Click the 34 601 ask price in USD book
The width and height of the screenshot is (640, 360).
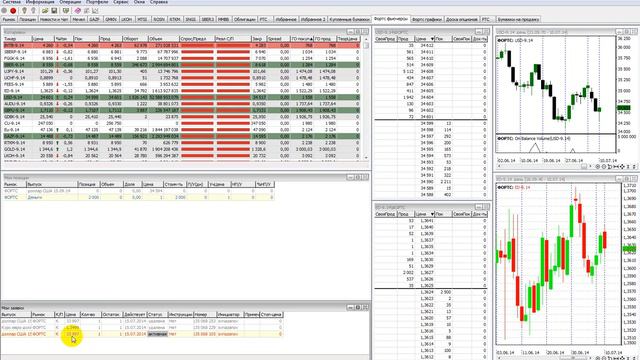click(x=427, y=117)
